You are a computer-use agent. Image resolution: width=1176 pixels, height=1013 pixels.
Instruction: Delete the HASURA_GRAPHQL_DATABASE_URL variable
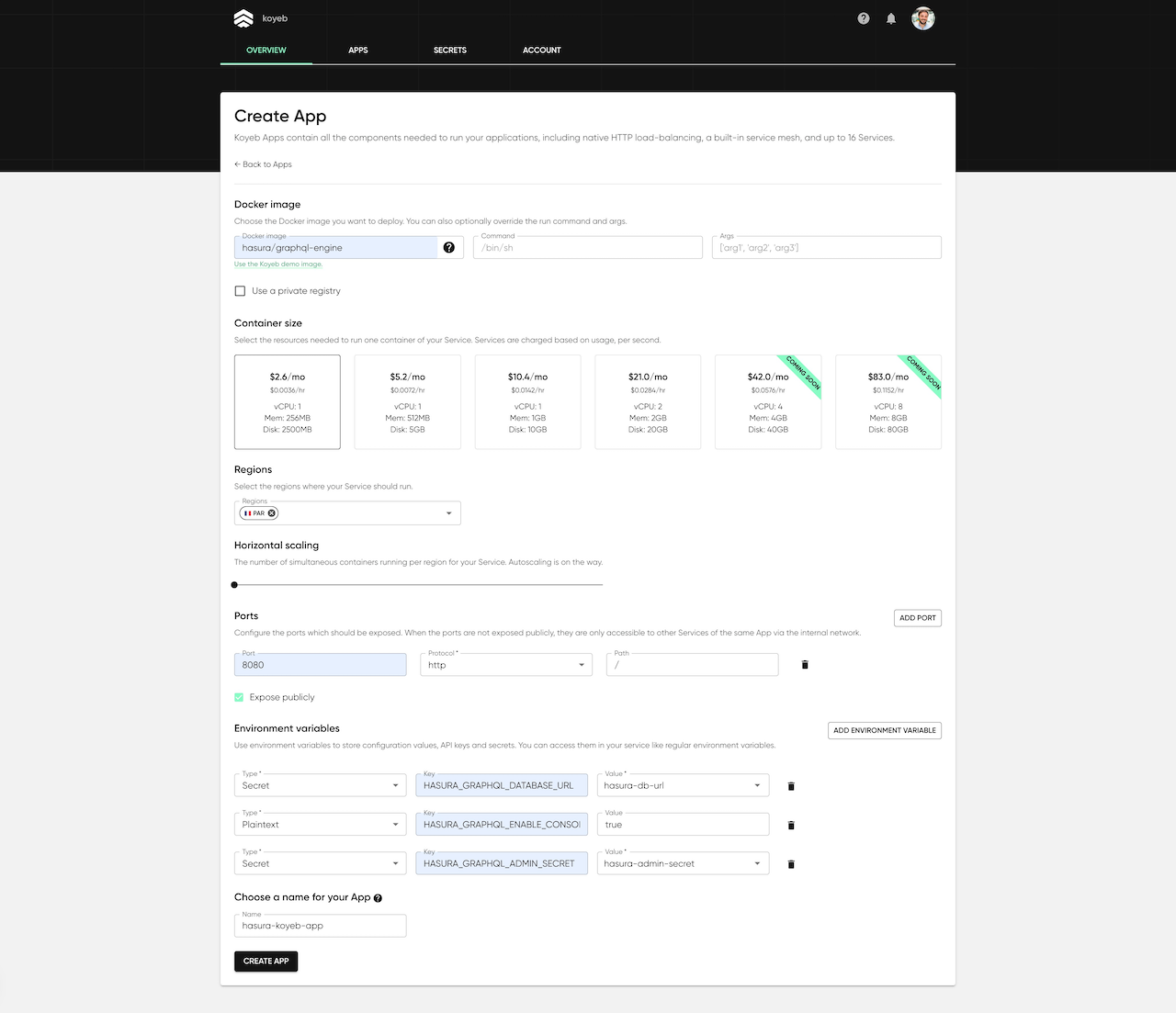point(791,786)
